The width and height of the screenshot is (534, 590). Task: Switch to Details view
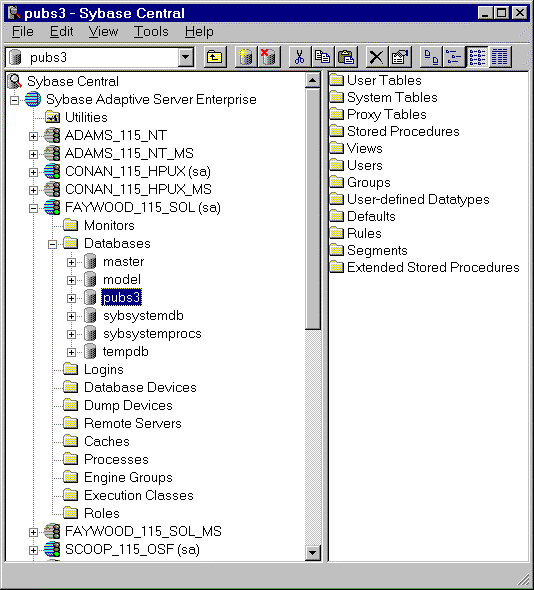pyautogui.click(x=500, y=57)
